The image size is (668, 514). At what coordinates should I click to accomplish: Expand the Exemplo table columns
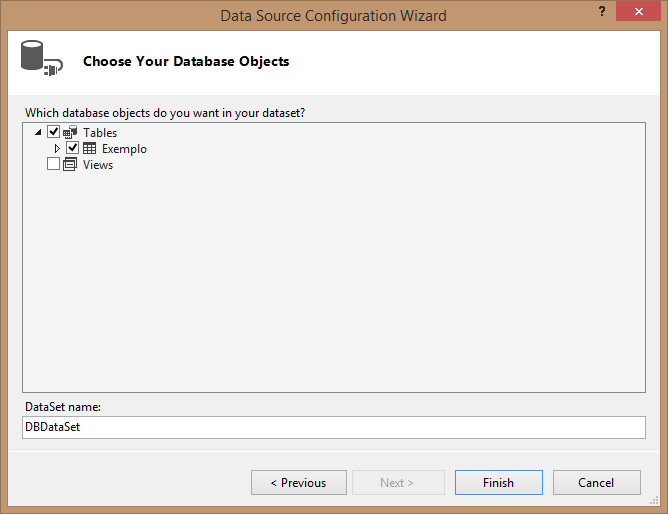point(57,149)
